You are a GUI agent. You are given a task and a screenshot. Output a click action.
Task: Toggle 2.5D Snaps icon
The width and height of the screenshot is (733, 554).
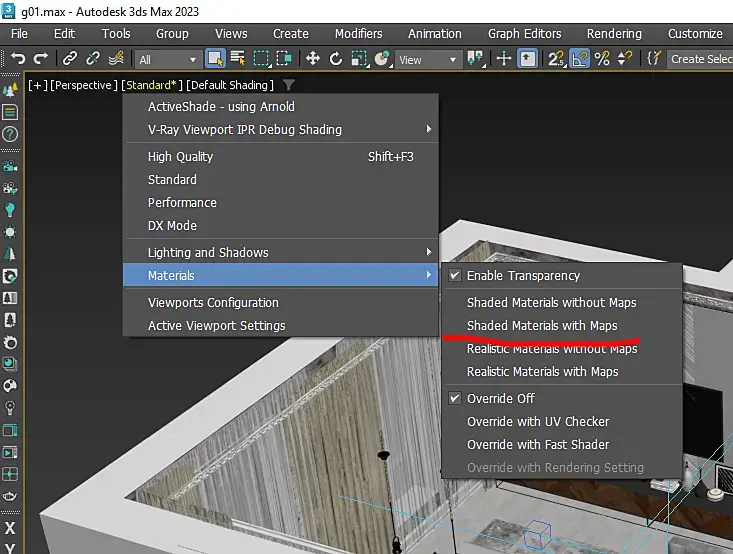click(556, 59)
